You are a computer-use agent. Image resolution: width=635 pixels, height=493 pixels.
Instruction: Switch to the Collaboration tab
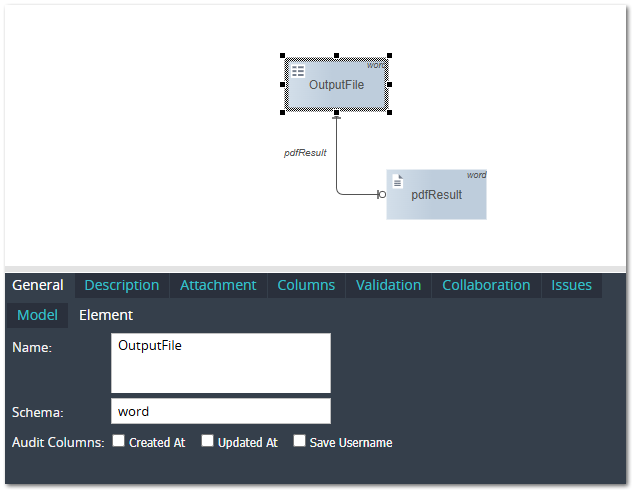click(486, 285)
